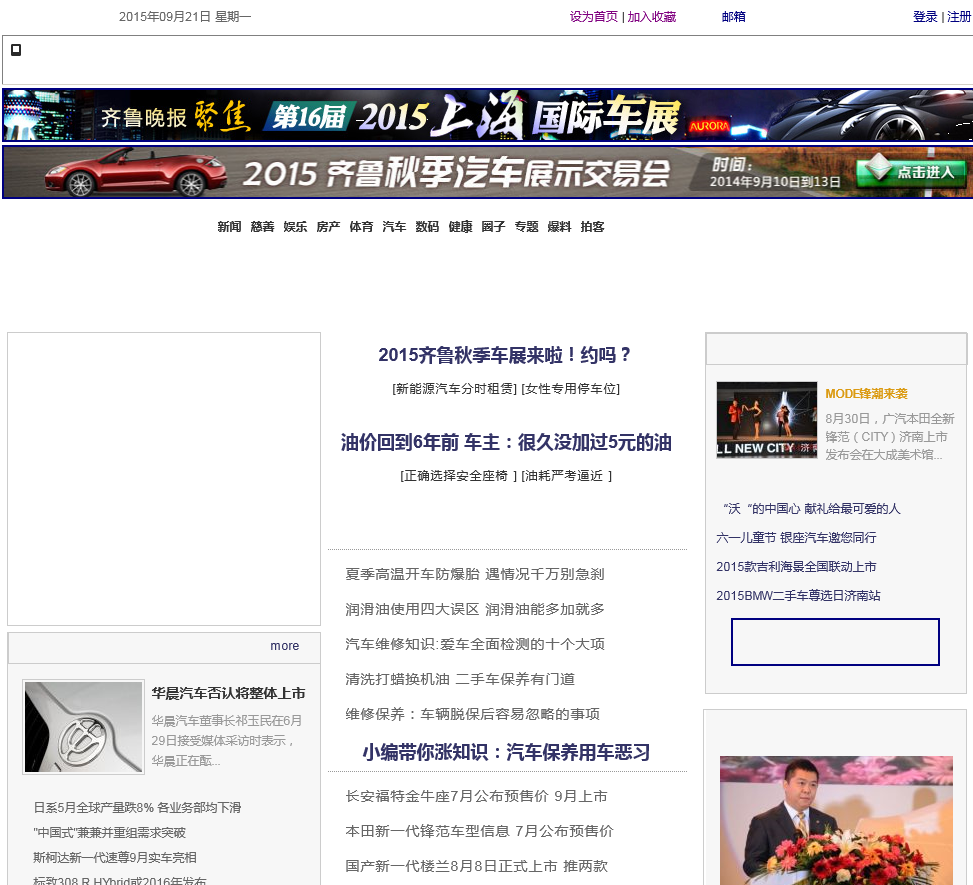Open headline 油价回到6年前 车主
This screenshot has width=973, height=885.
[x=506, y=442]
